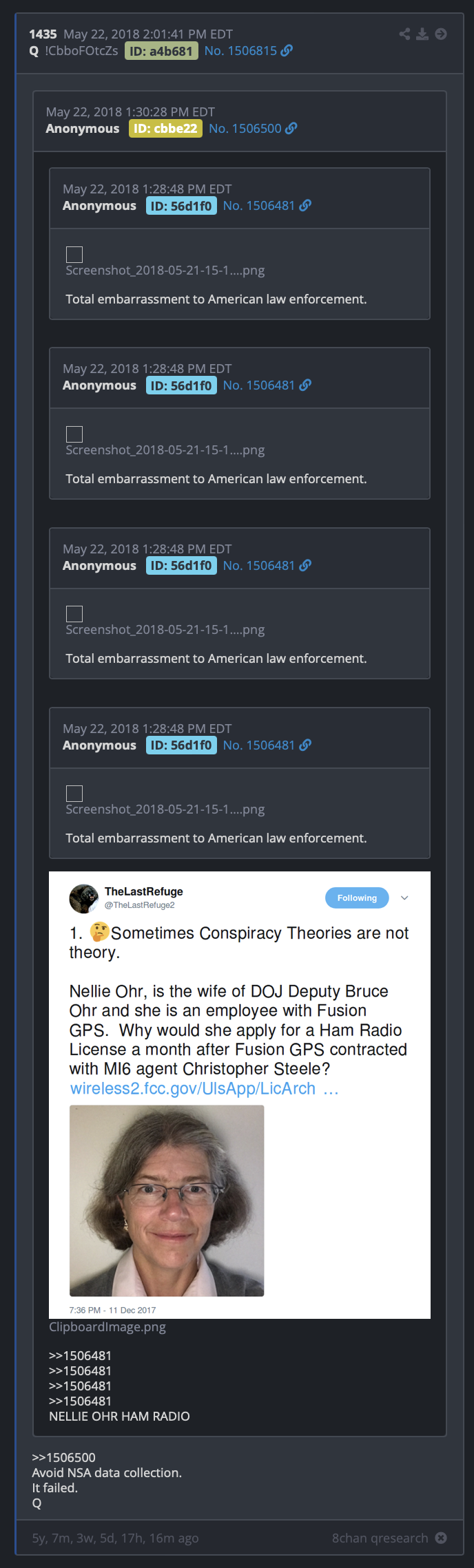This screenshot has height=1568, width=474.
Task: Click the @TheLastRefuge2 handle
Action: (140, 905)
